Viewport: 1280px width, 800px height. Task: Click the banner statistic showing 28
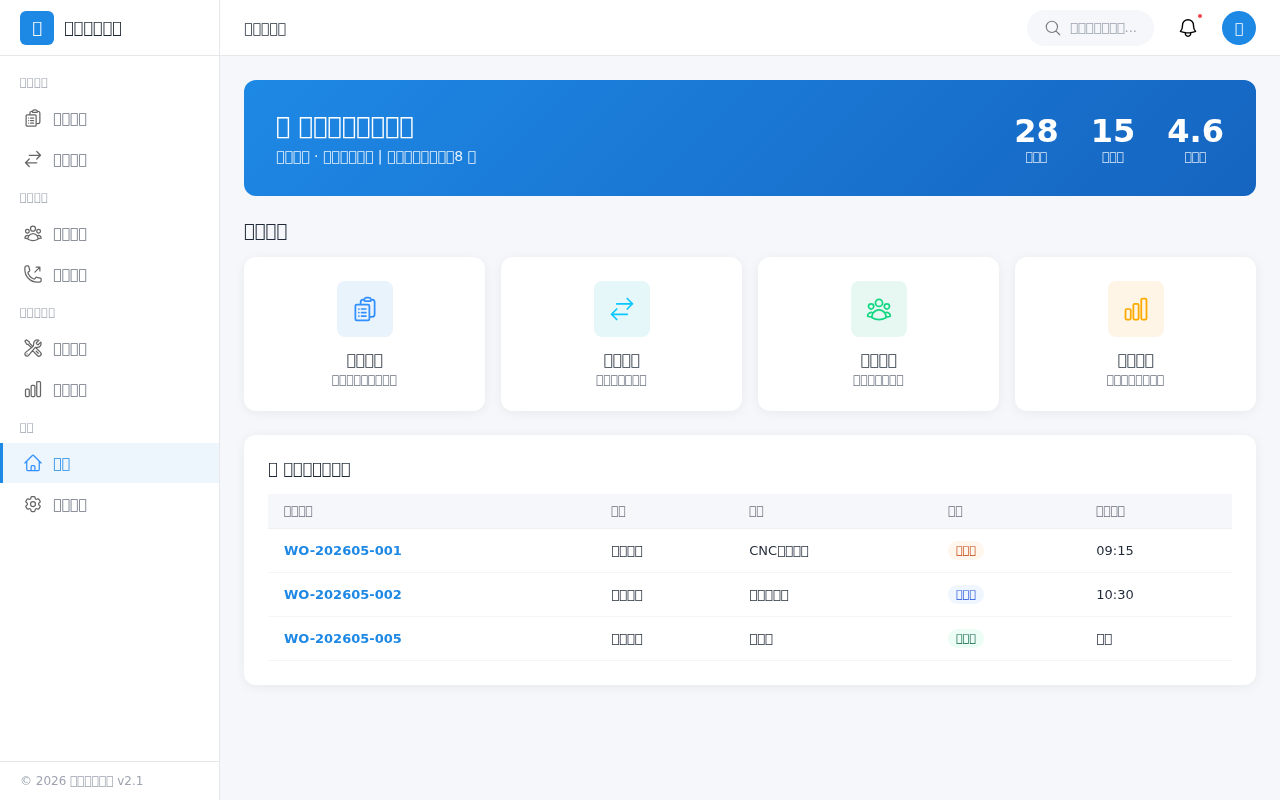[x=1036, y=139]
